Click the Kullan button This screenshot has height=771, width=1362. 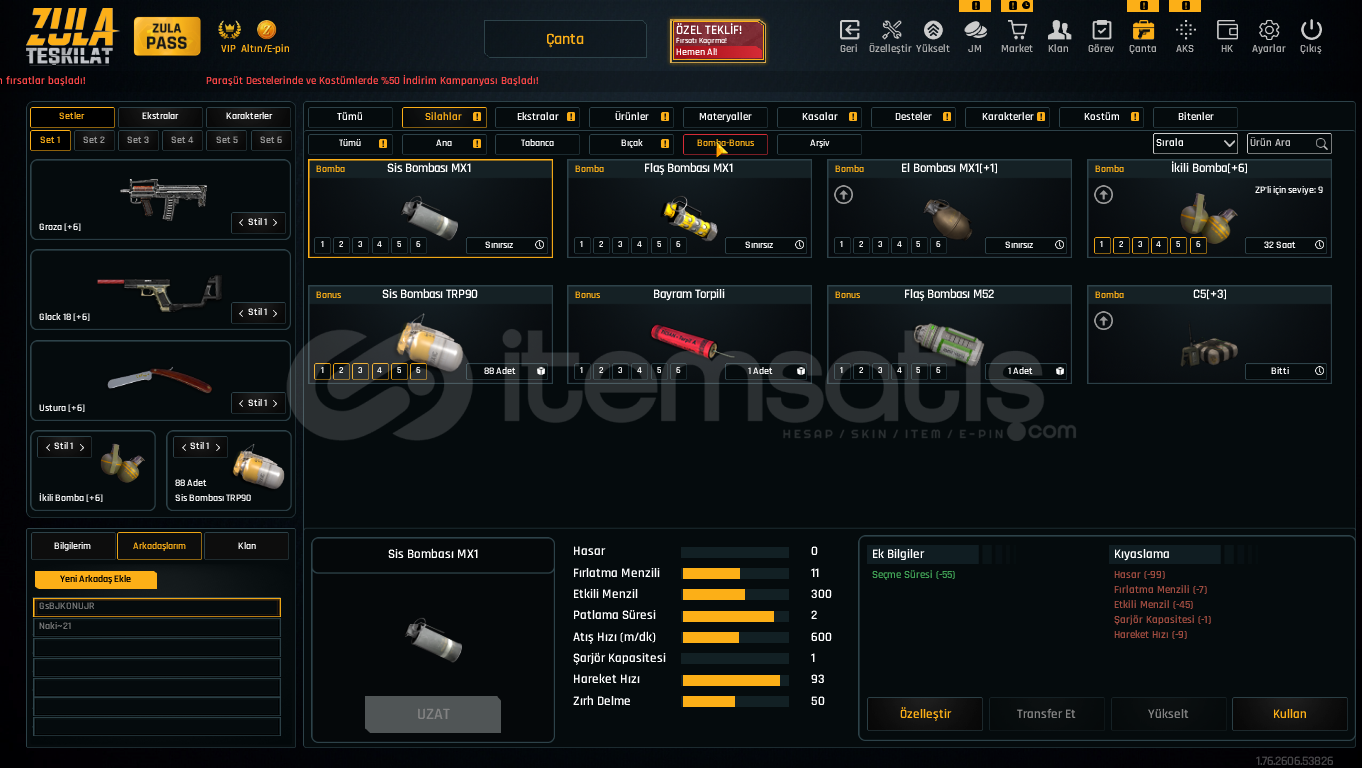[1289, 714]
